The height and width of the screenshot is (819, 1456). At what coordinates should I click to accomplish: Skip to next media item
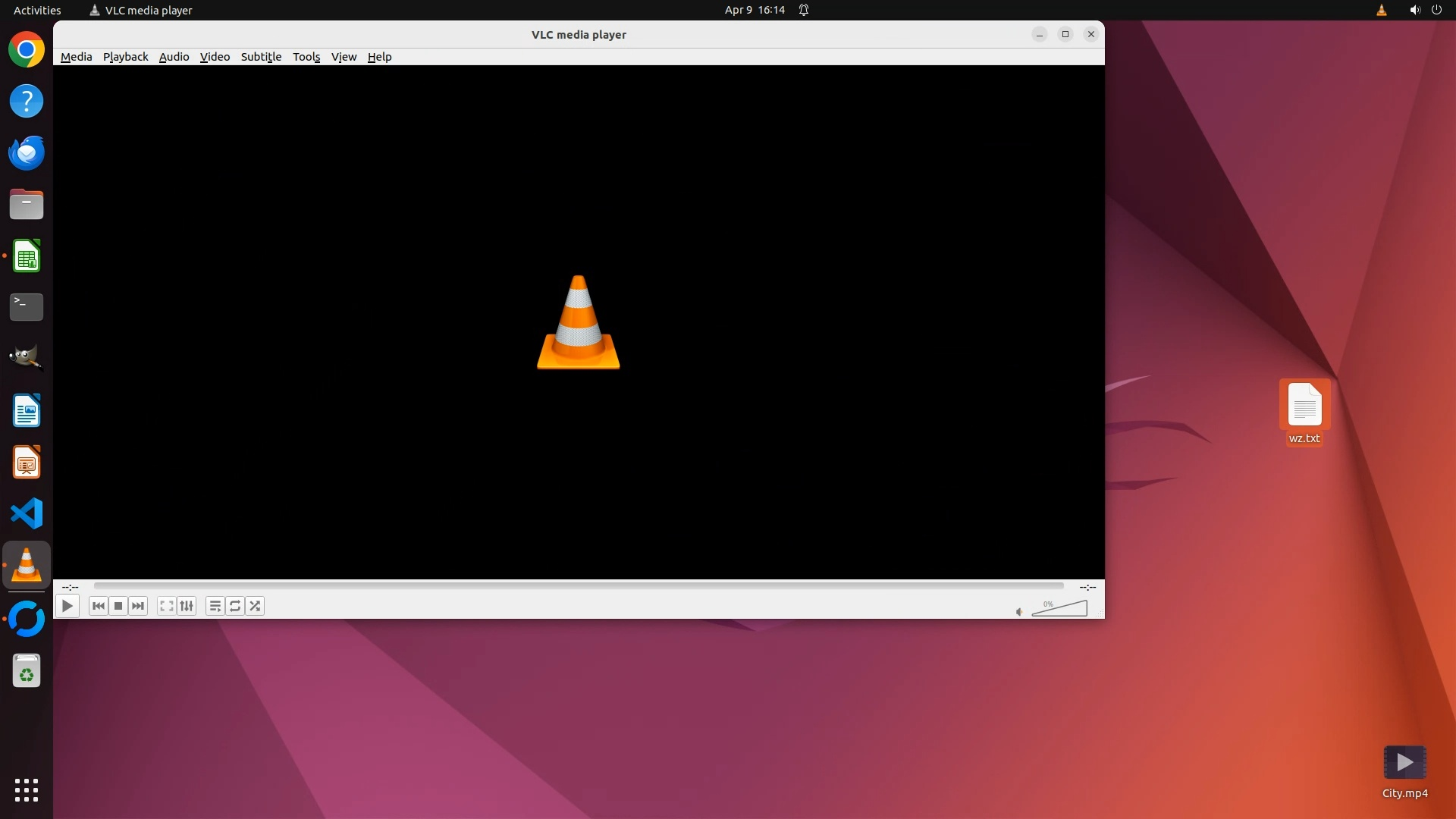point(138,606)
